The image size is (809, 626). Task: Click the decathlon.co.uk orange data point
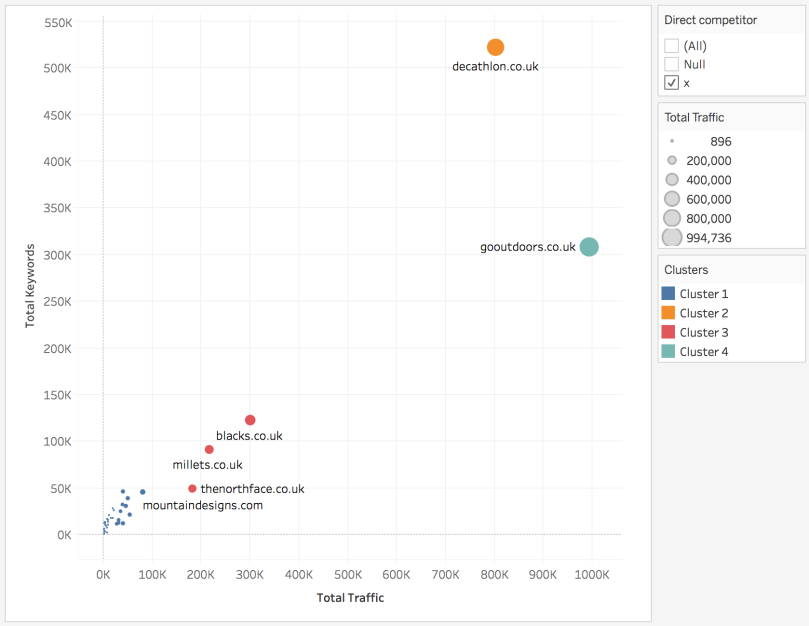click(495, 47)
